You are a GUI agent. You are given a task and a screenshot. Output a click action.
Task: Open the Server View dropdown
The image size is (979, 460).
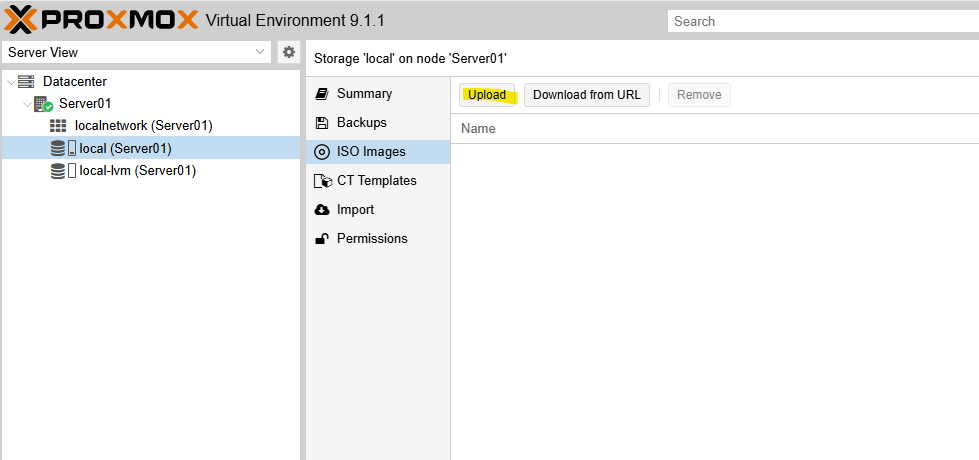(137, 52)
